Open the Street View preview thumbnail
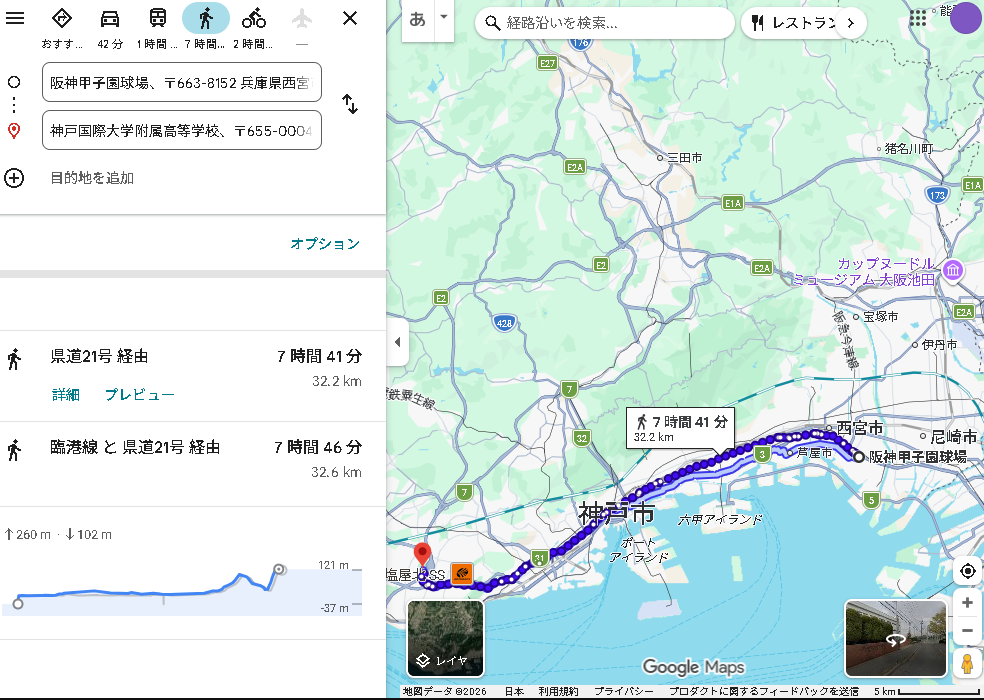Screen dimensions: 984x700 [894, 638]
